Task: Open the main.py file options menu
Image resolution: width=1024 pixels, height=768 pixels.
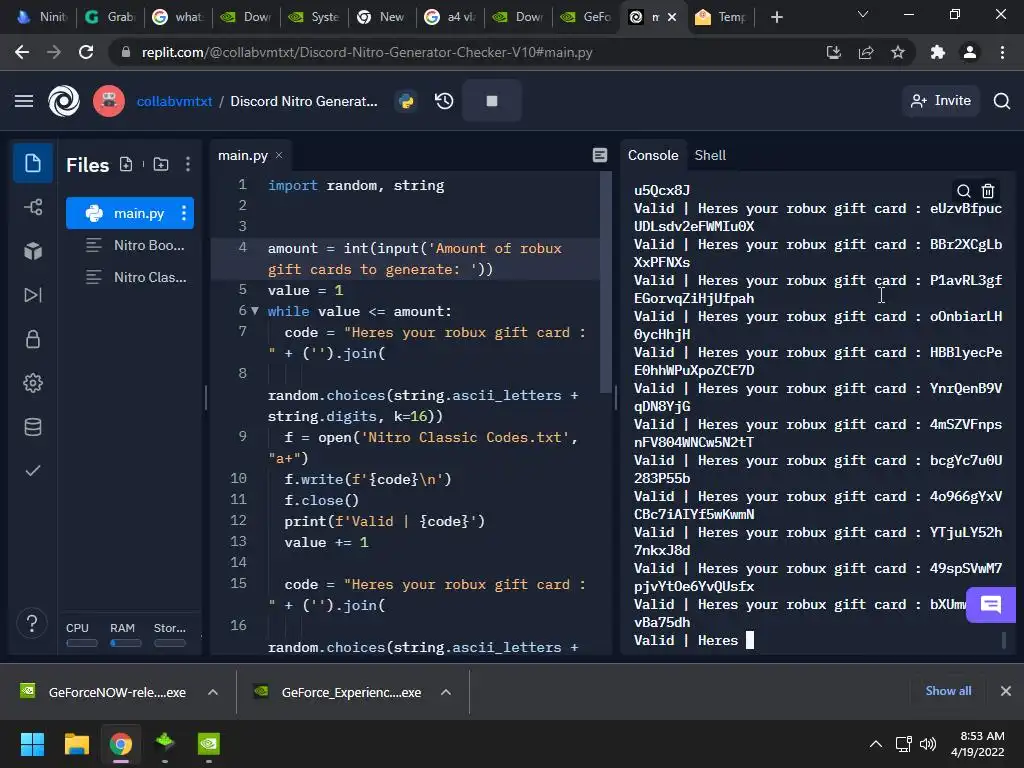Action: click(184, 213)
